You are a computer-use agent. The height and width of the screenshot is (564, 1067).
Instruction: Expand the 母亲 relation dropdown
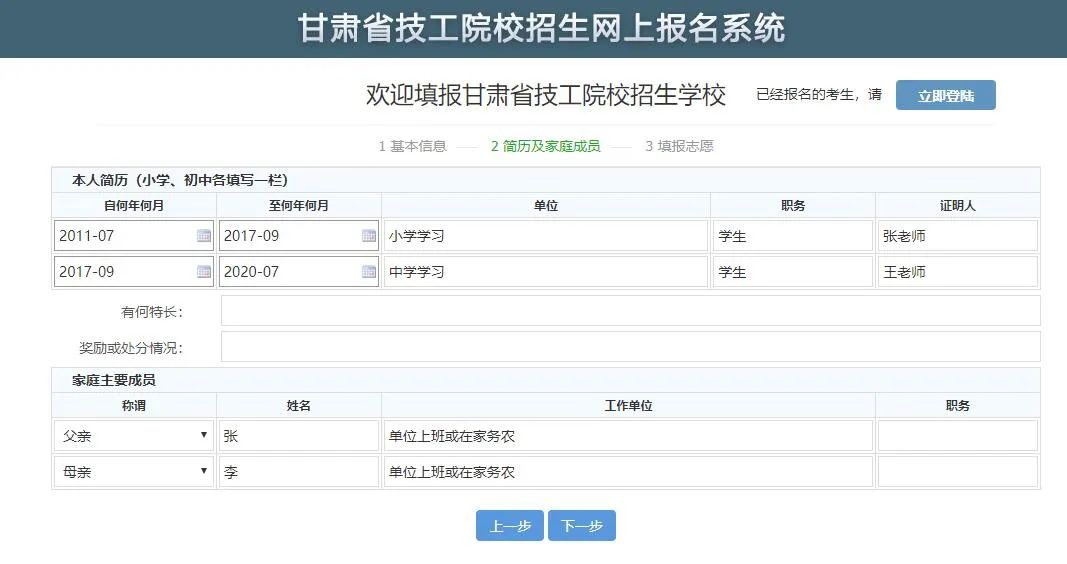pyautogui.click(x=134, y=472)
